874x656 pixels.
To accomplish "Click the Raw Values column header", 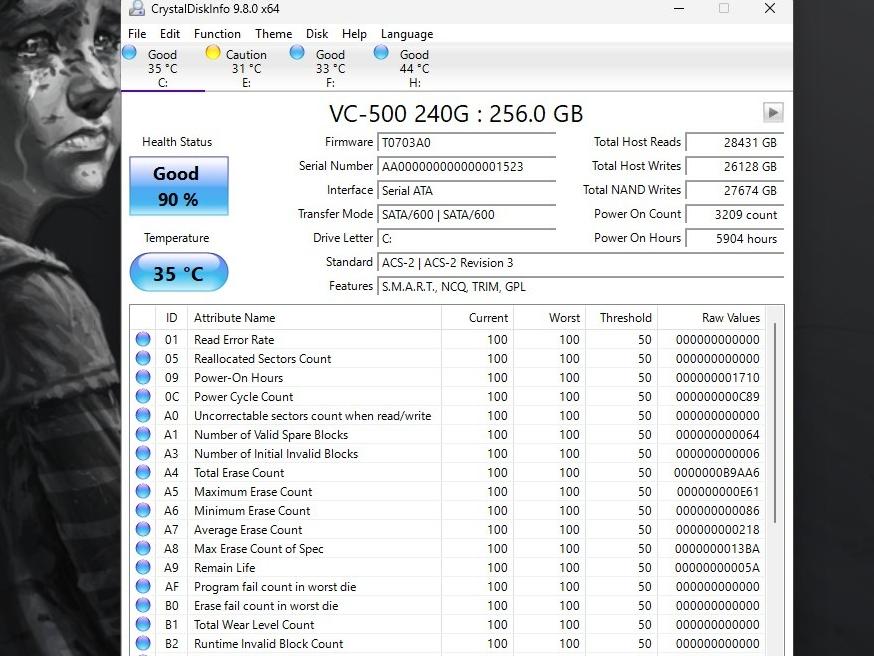I will click(730, 318).
